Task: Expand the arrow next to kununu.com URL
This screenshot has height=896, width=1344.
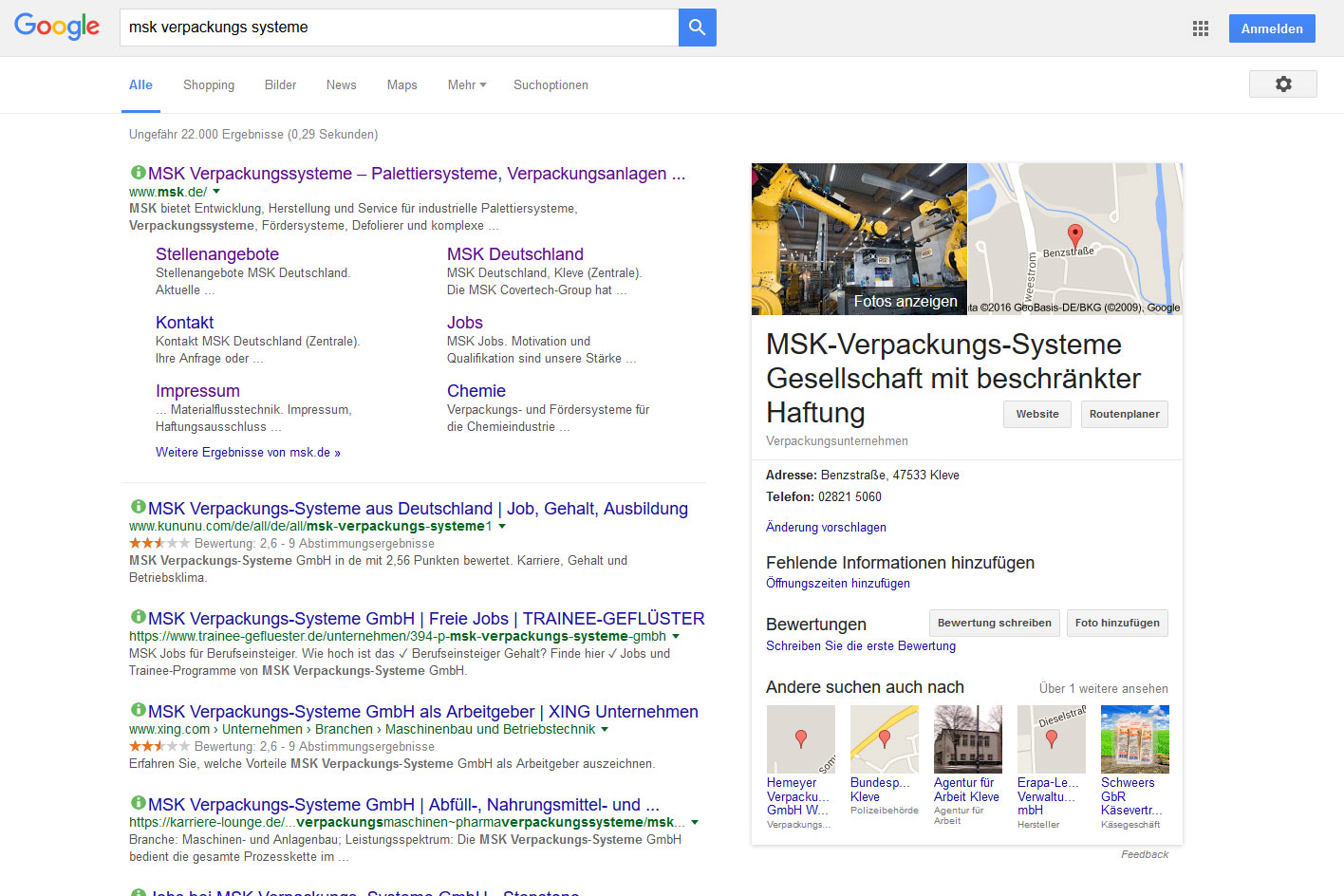Action: (502, 526)
